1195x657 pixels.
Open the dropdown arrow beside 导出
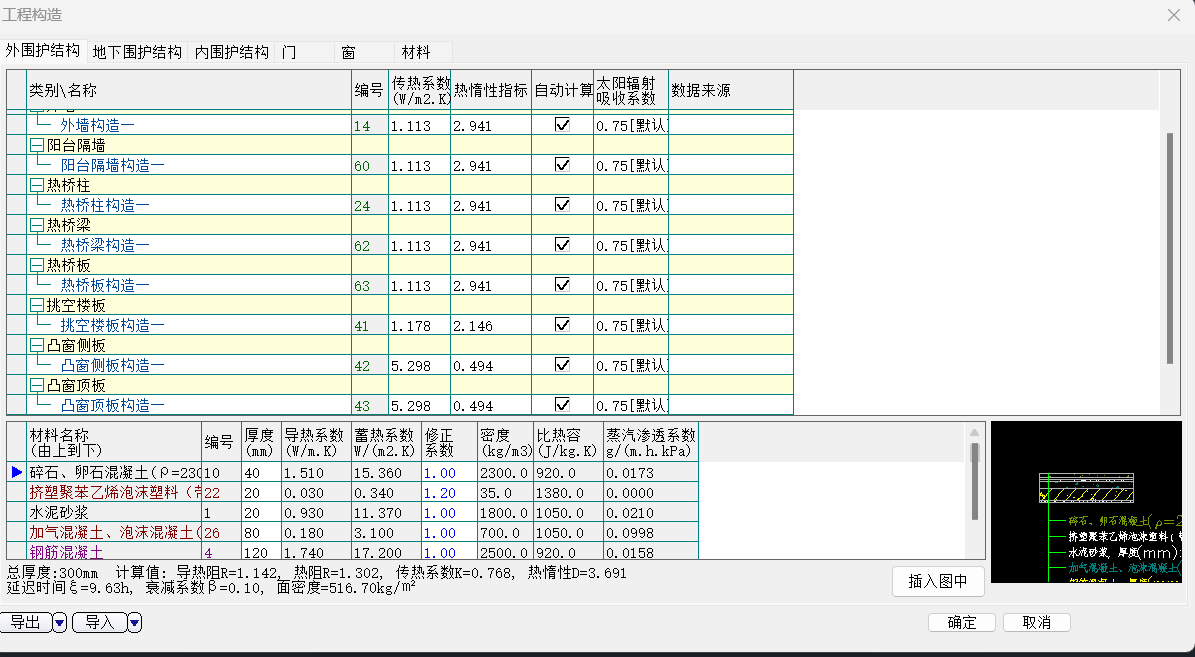[59, 623]
